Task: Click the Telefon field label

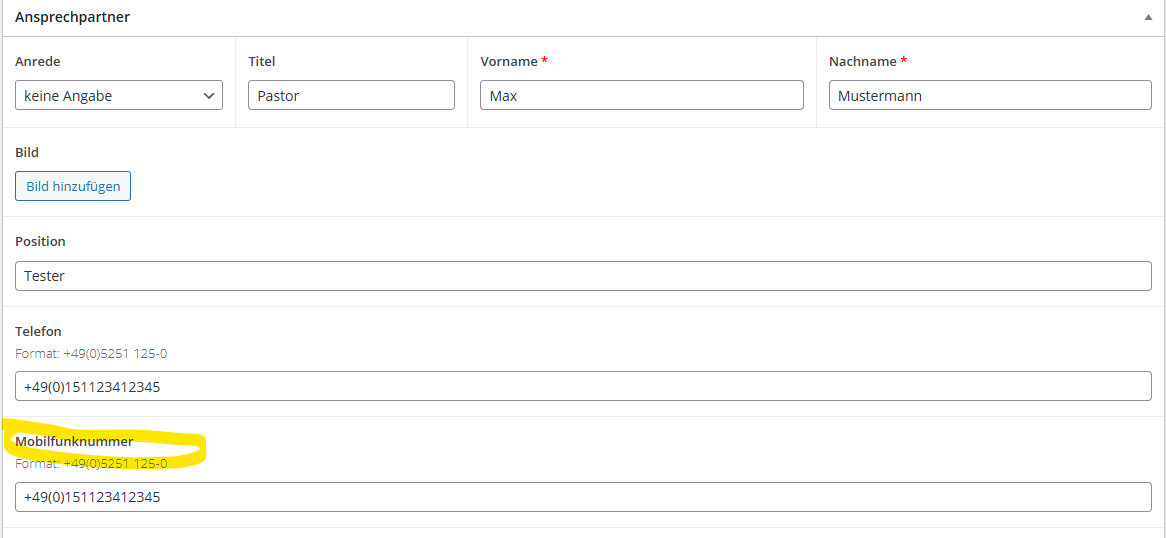Action: point(38,331)
